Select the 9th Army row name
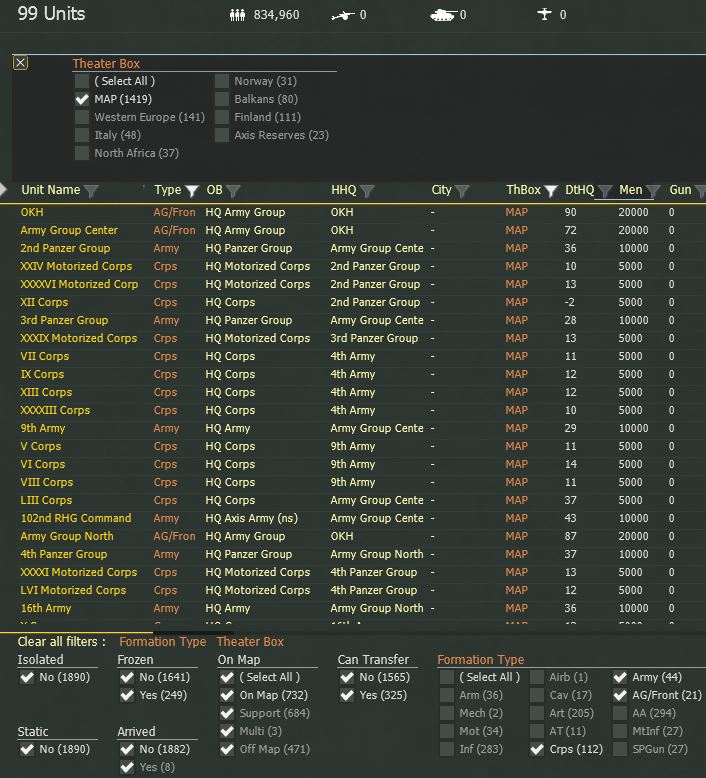706x778 pixels. coord(43,428)
